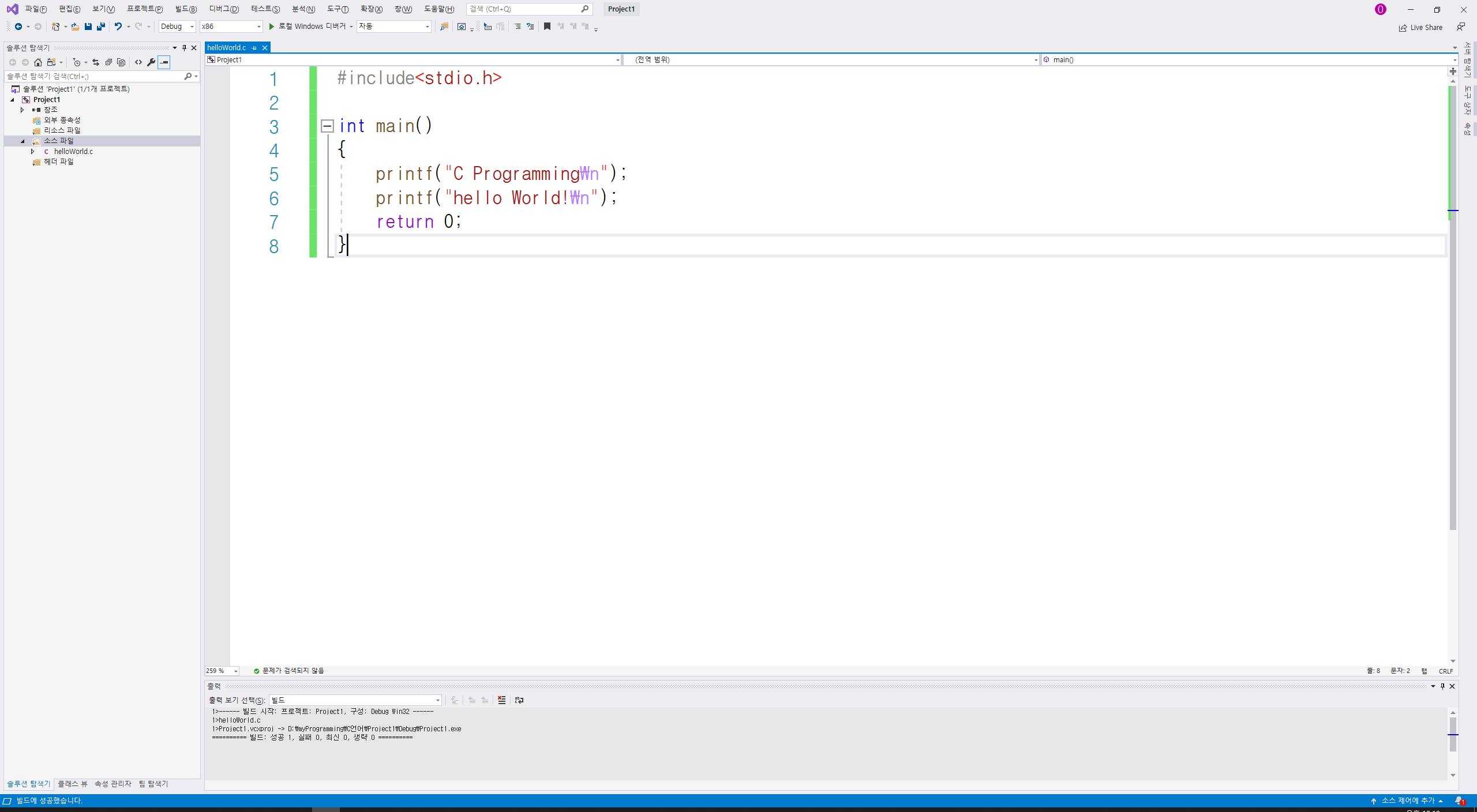
Task: Switch to the 클래스 뷰 tab
Action: [72, 784]
